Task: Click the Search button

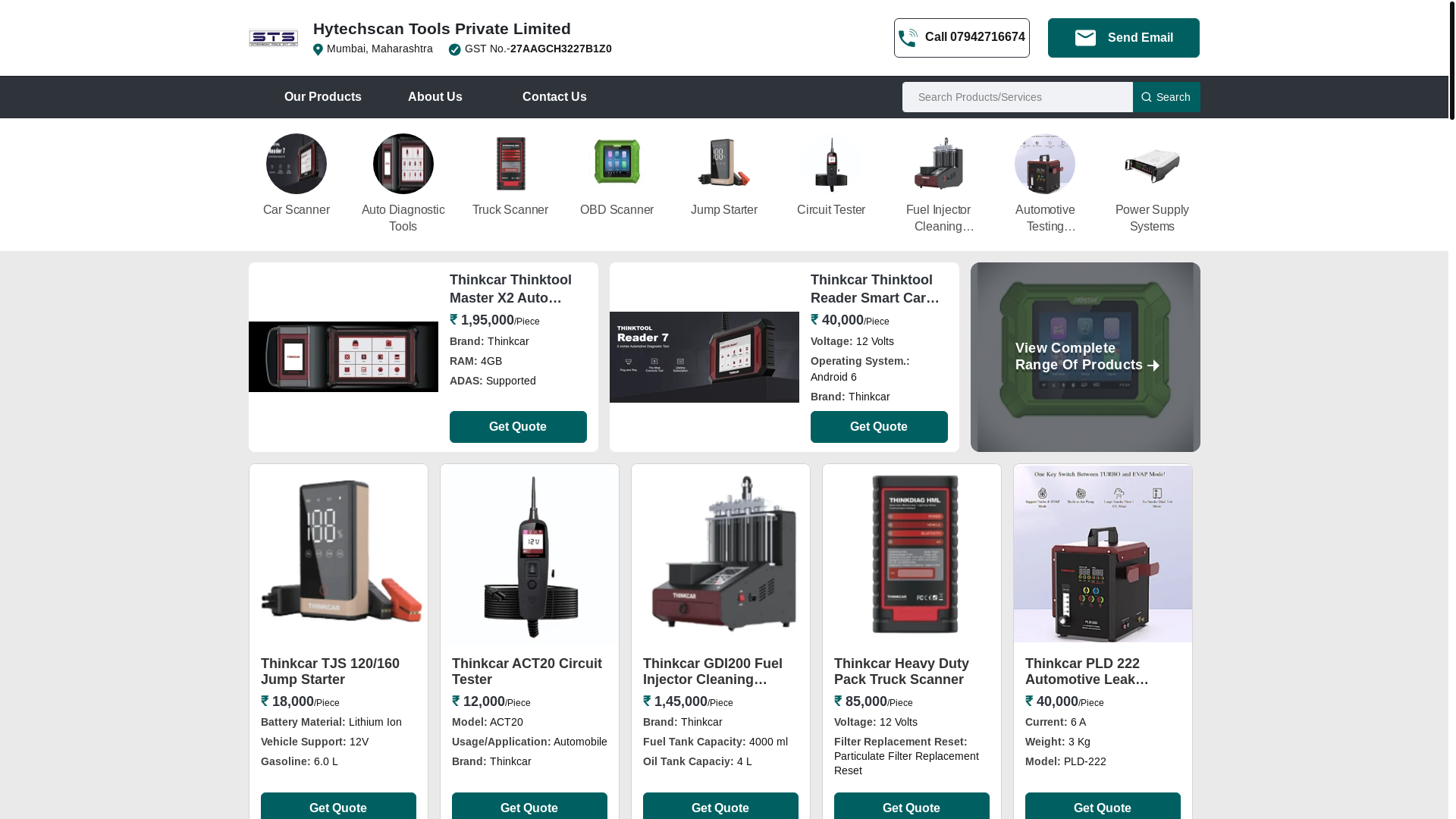Action: [x=1166, y=97]
